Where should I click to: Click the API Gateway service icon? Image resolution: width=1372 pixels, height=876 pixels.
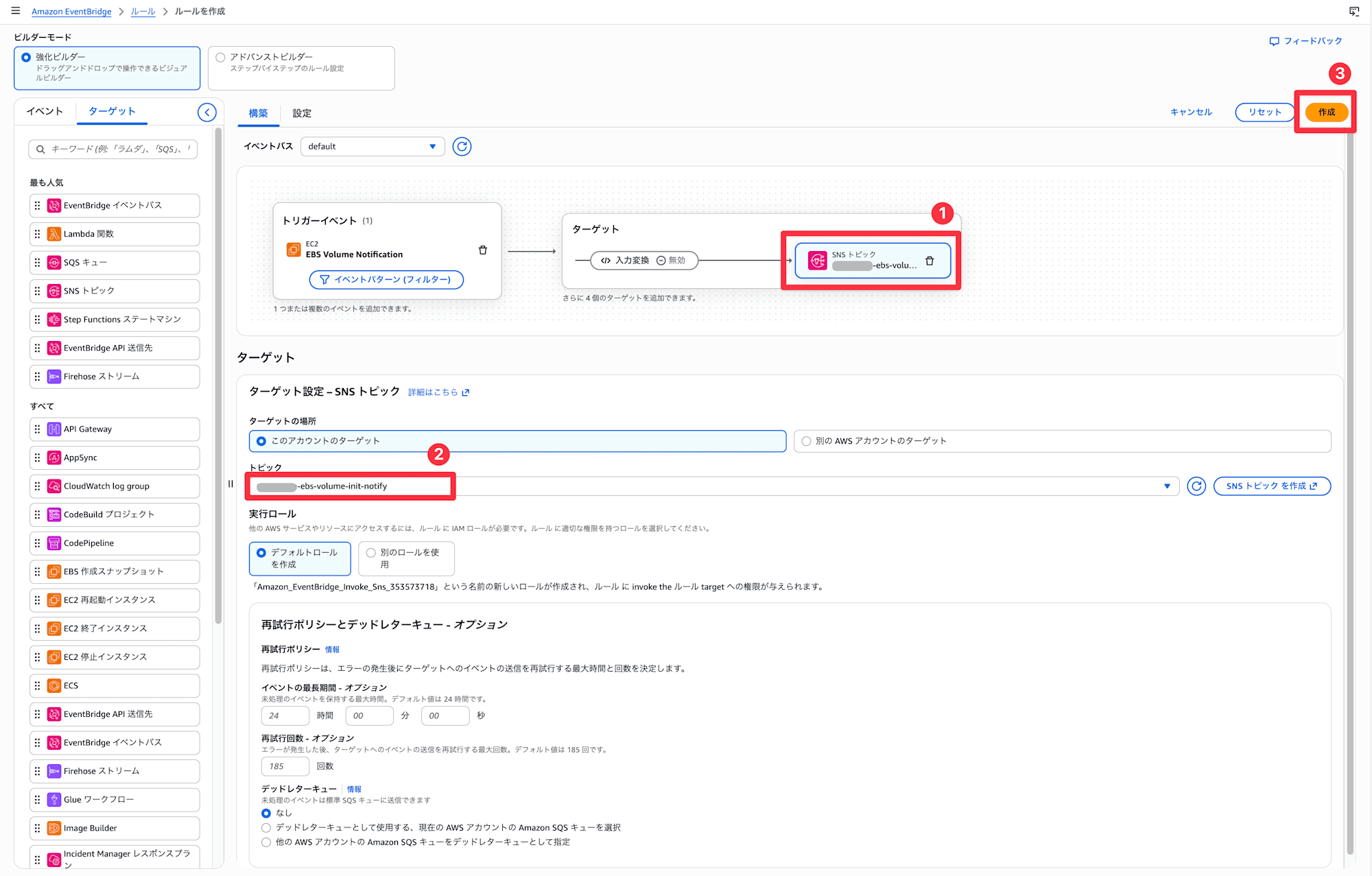[x=54, y=429]
